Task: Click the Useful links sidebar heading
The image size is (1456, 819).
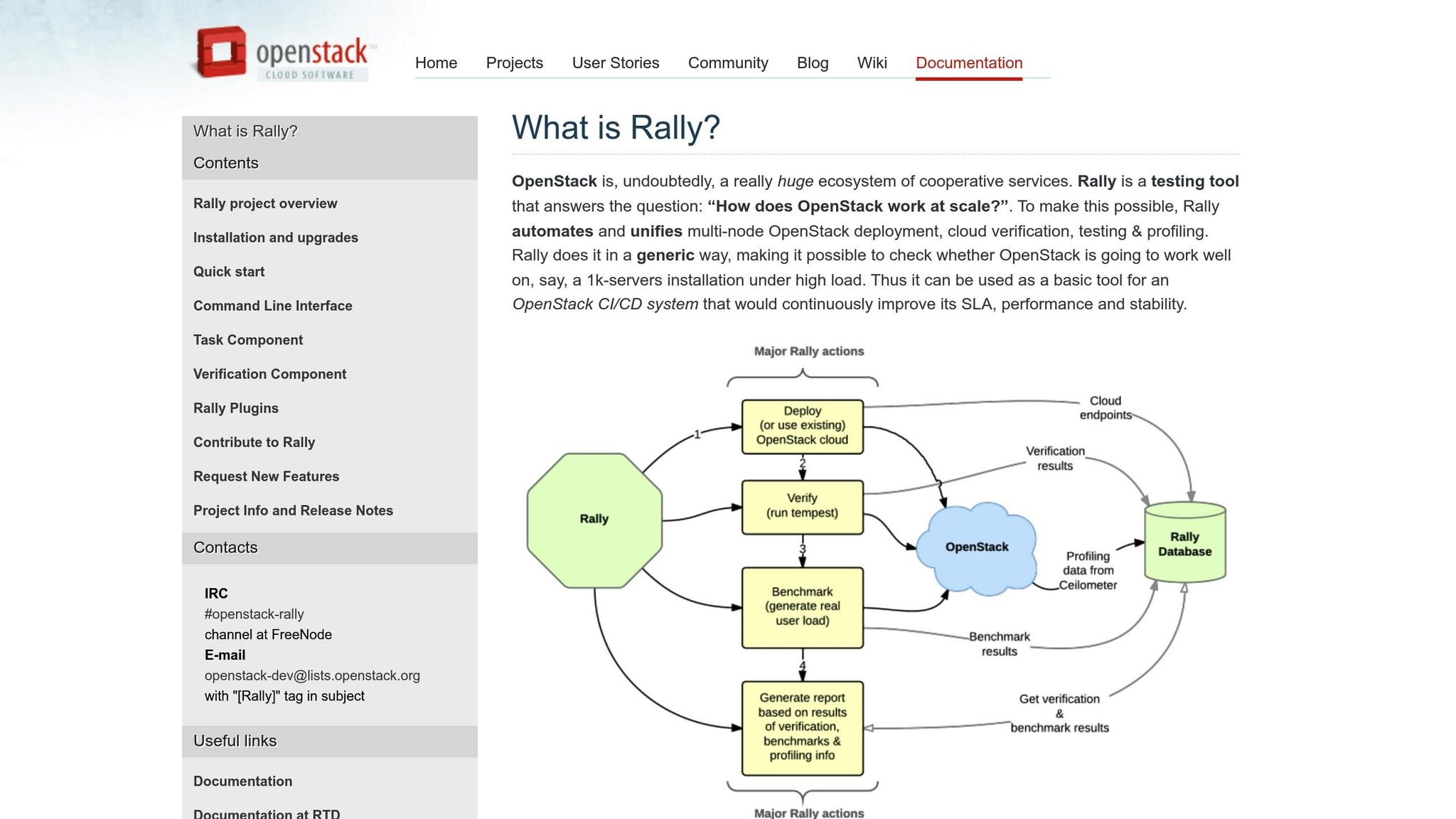Action: 235,741
